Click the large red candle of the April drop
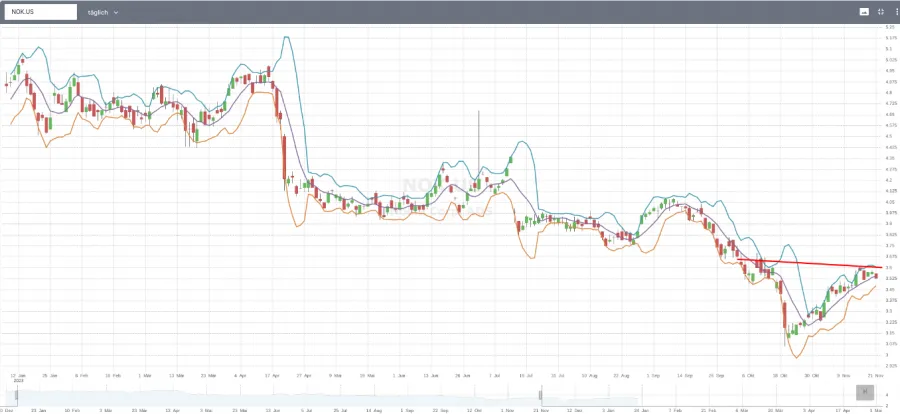Viewport: 900px width, 414px height. click(x=285, y=158)
